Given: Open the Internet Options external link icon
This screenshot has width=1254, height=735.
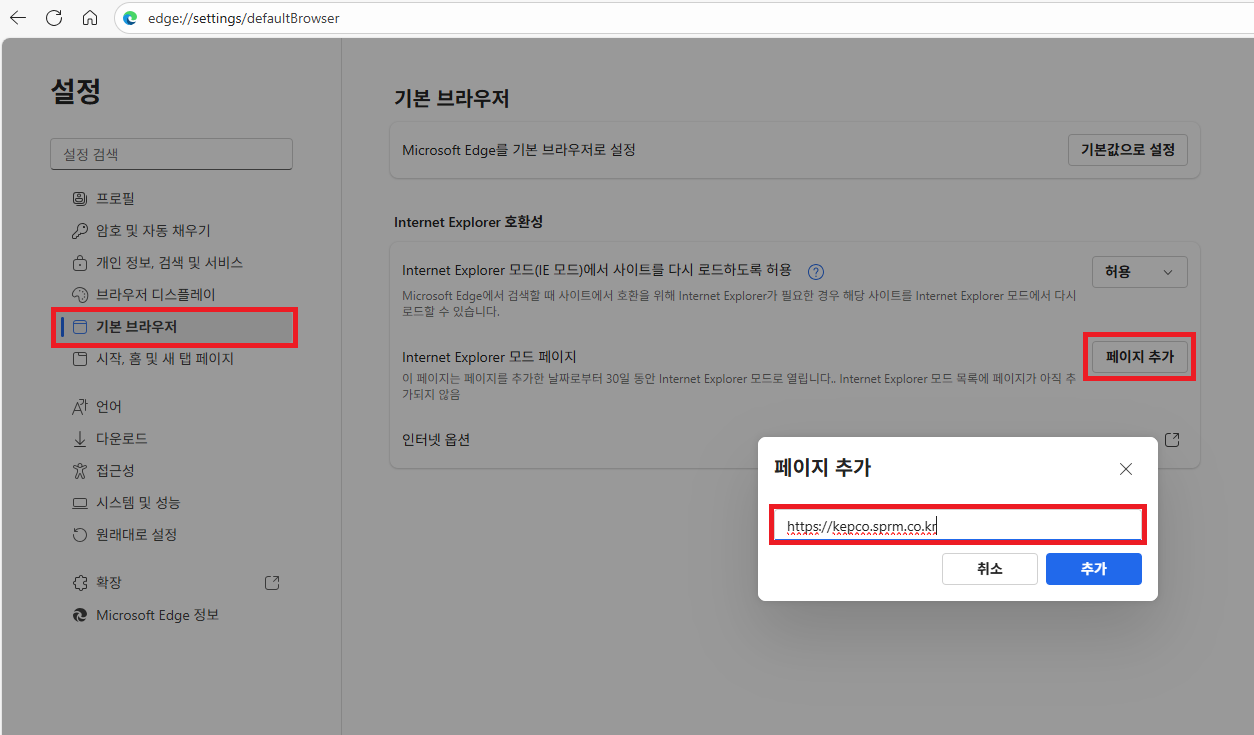Looking at the screenshot, I should pyautogui.click(x=1172, y=440).
